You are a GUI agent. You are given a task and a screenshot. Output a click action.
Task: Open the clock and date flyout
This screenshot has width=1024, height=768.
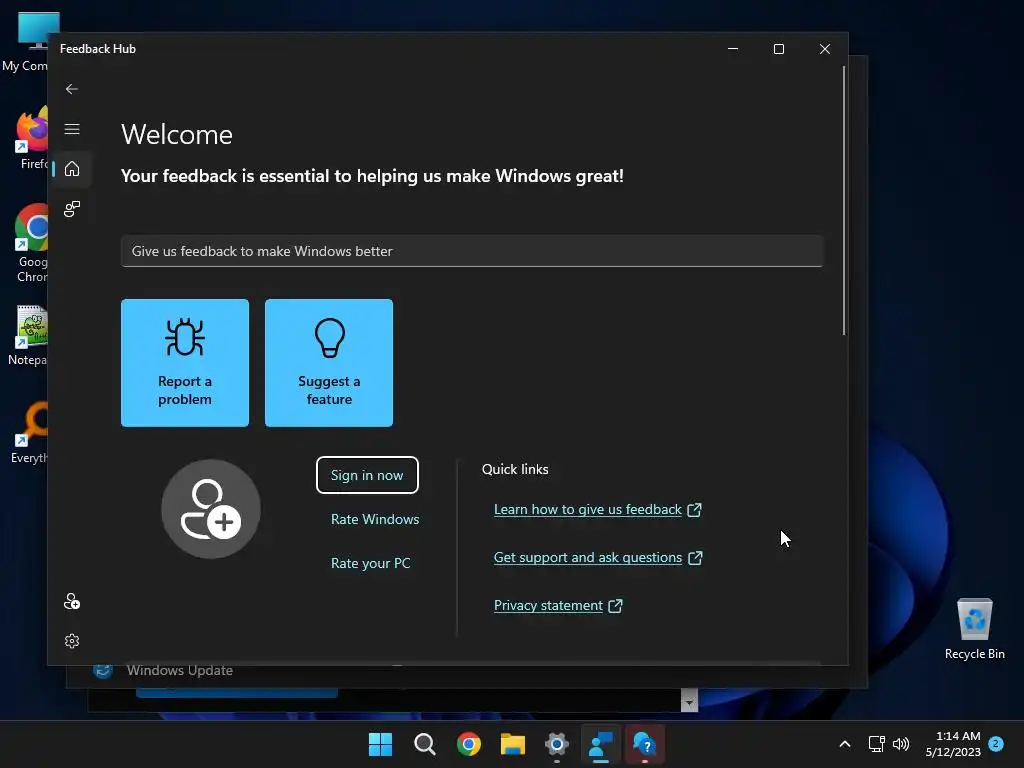pos(953,744)
